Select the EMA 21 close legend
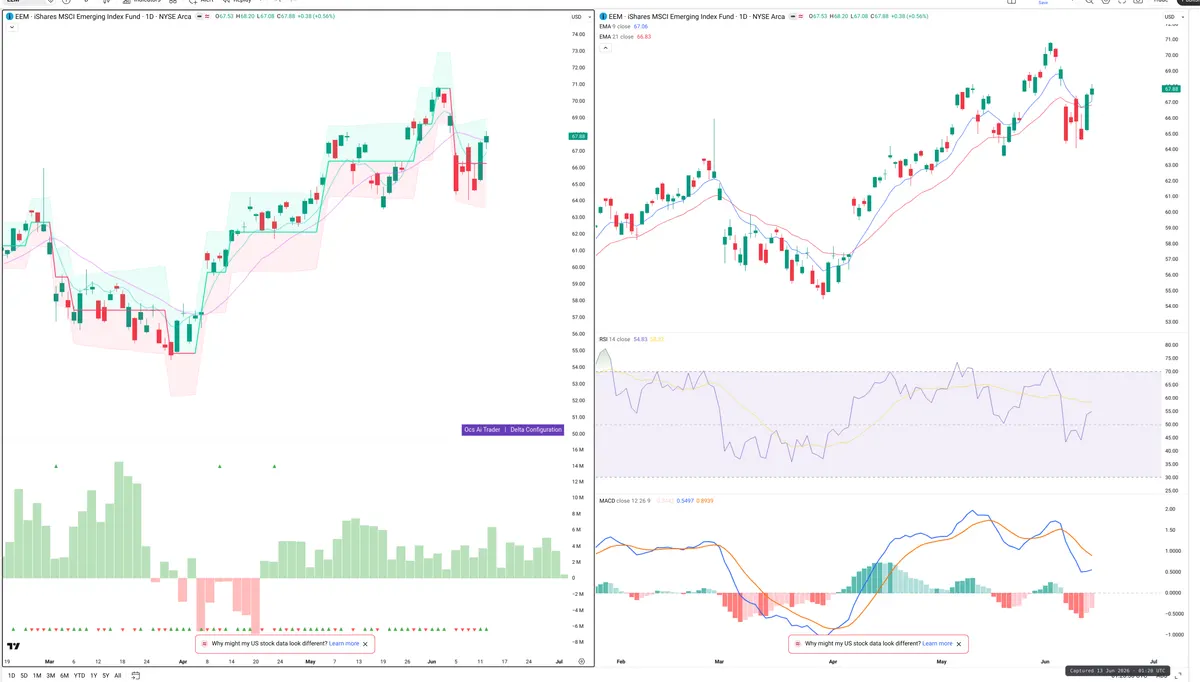Image resolution: width=1200 pixels, height=682 pixels. pyautogui.click(x=617, y=36)
